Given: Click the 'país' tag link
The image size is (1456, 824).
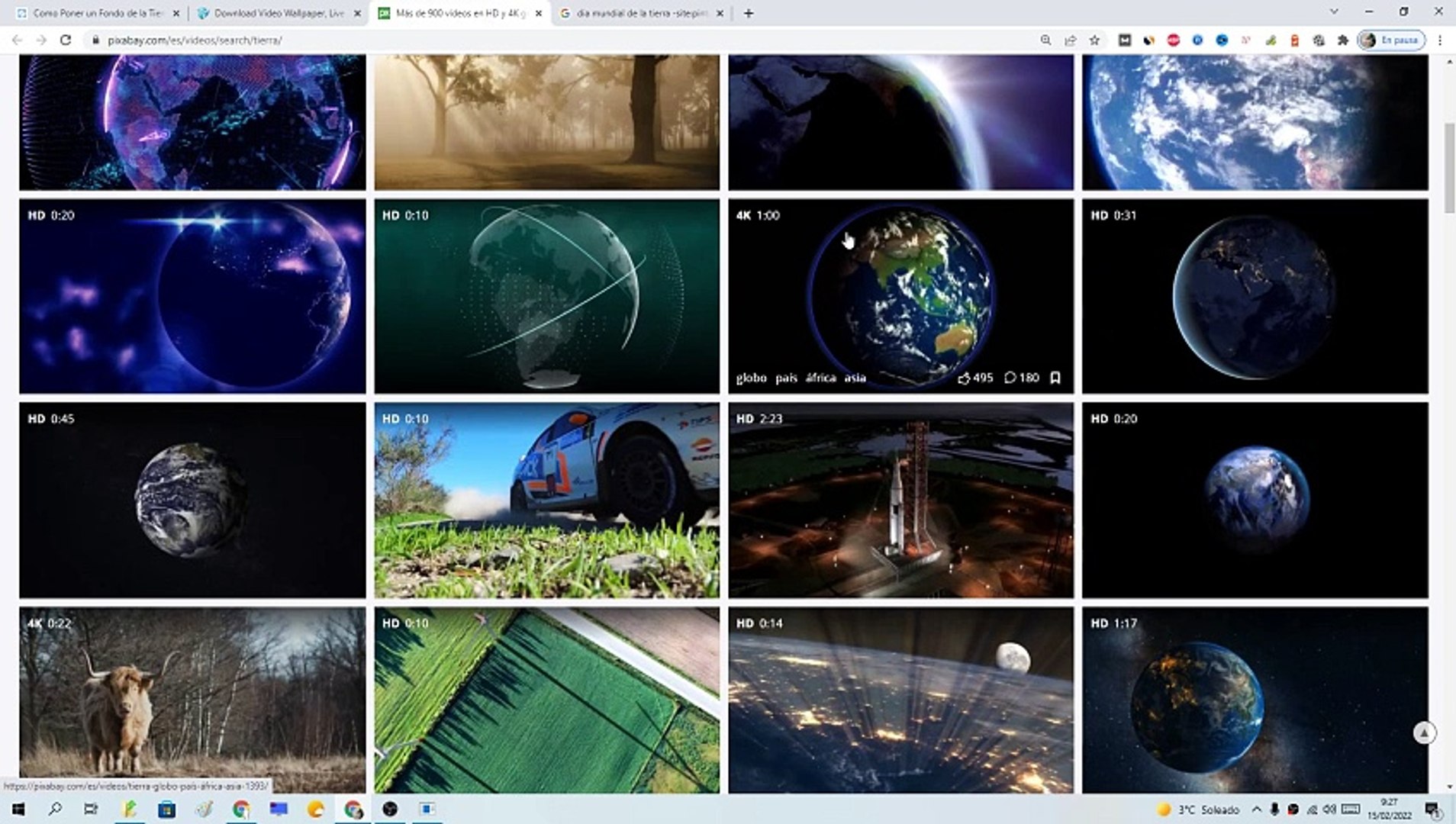Looking at the screenshot, I should coord(786,378).
